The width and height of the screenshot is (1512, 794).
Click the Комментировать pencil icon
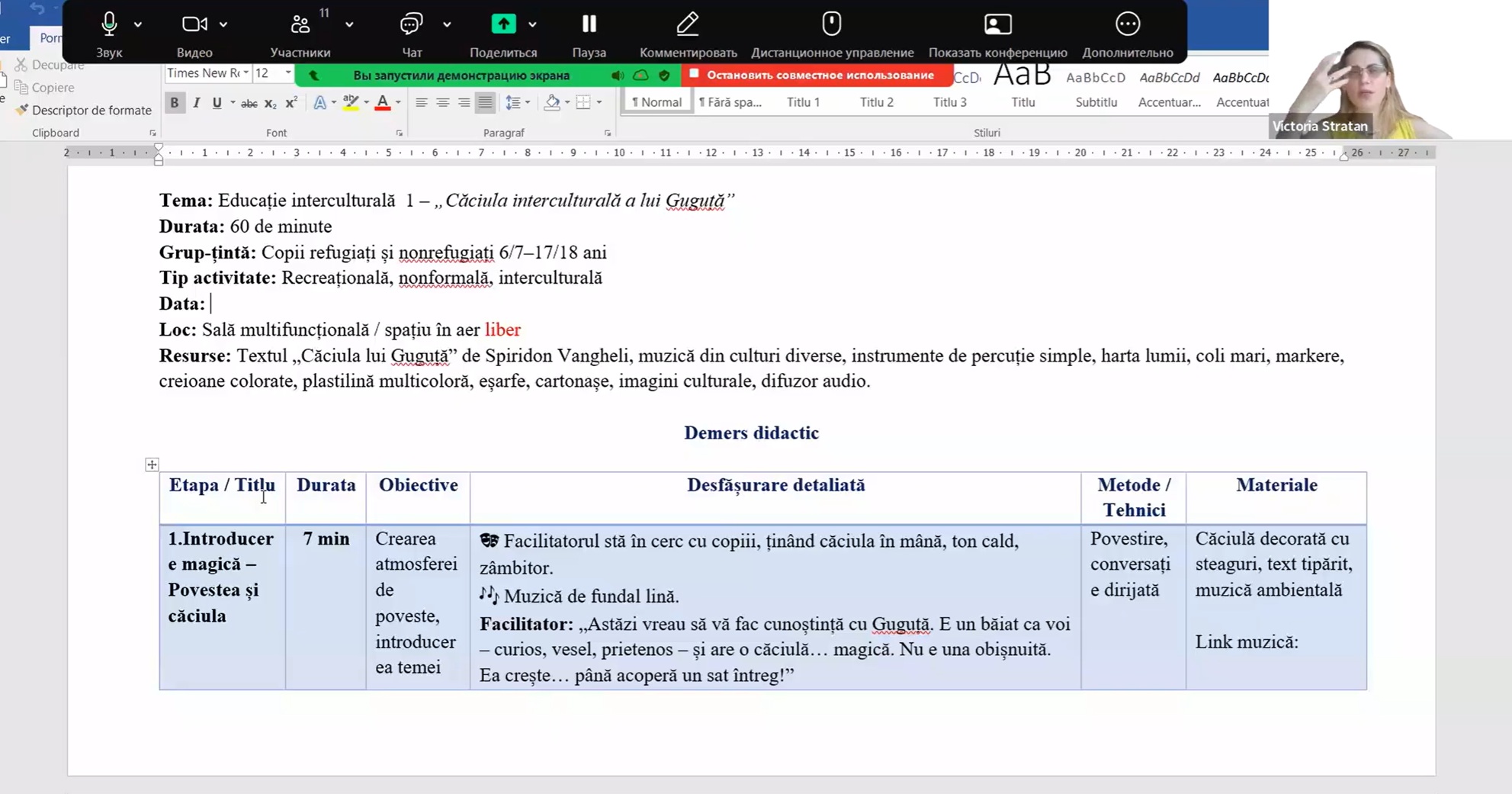tap(687, 24)
